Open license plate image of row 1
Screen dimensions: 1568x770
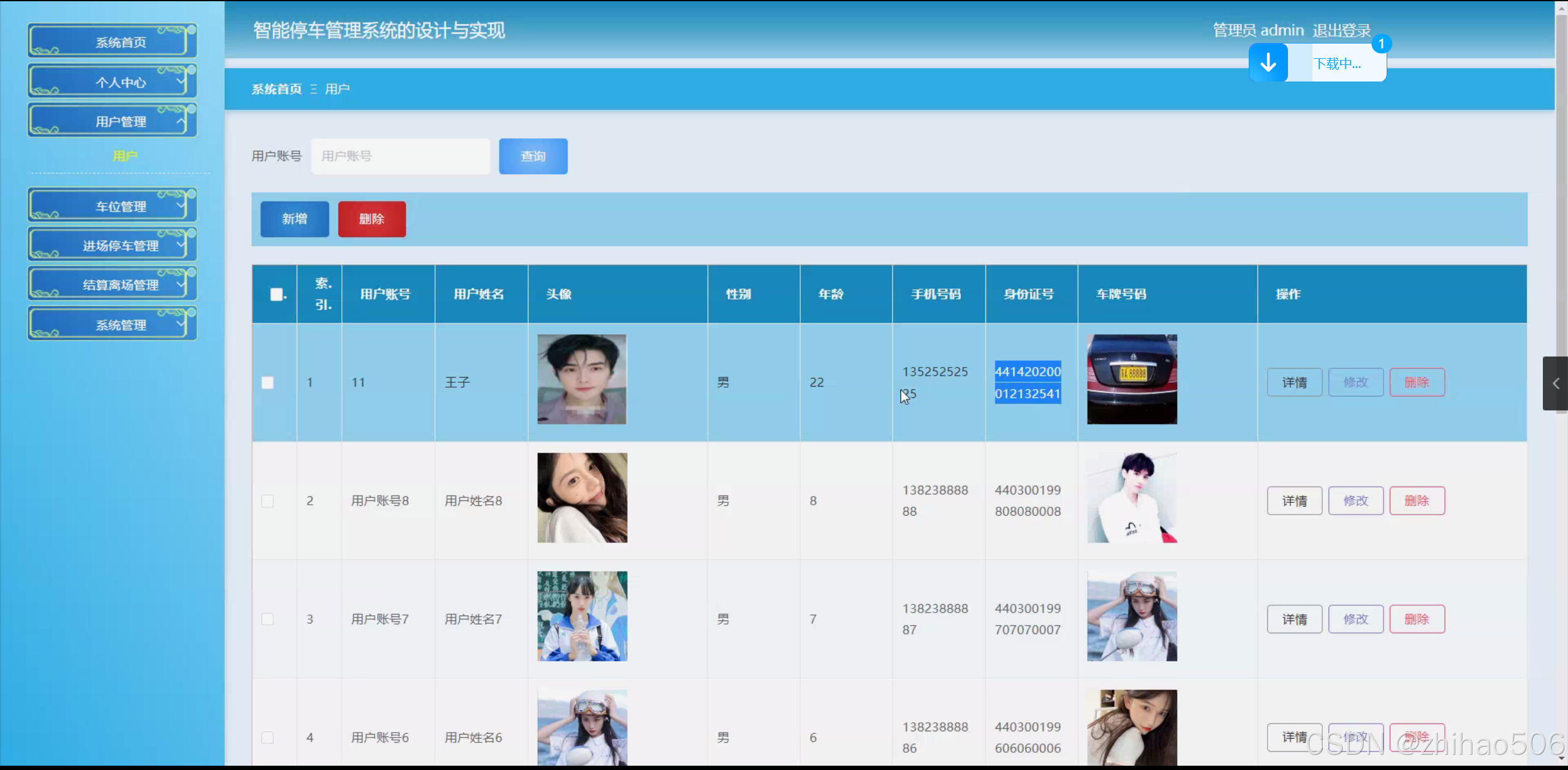pyautogui.click(x=1132, y=379)
